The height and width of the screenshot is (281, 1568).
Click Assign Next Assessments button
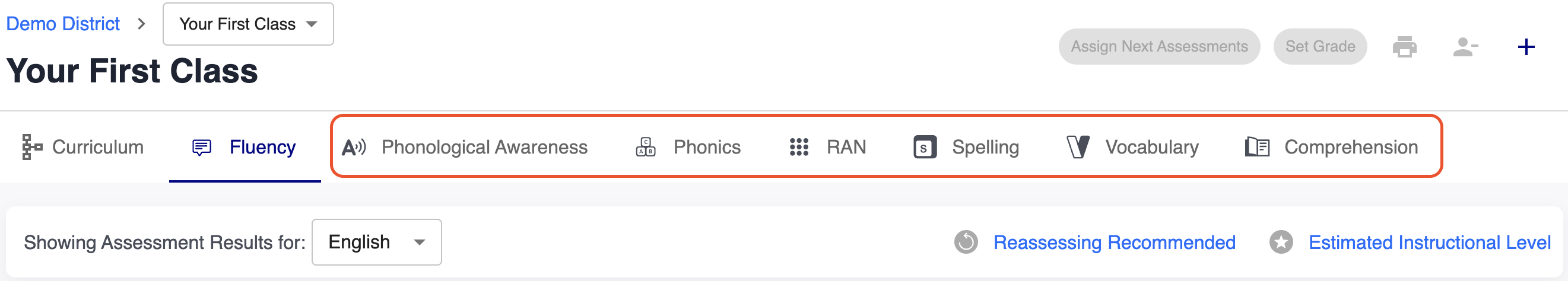[x=1159, y=47]
